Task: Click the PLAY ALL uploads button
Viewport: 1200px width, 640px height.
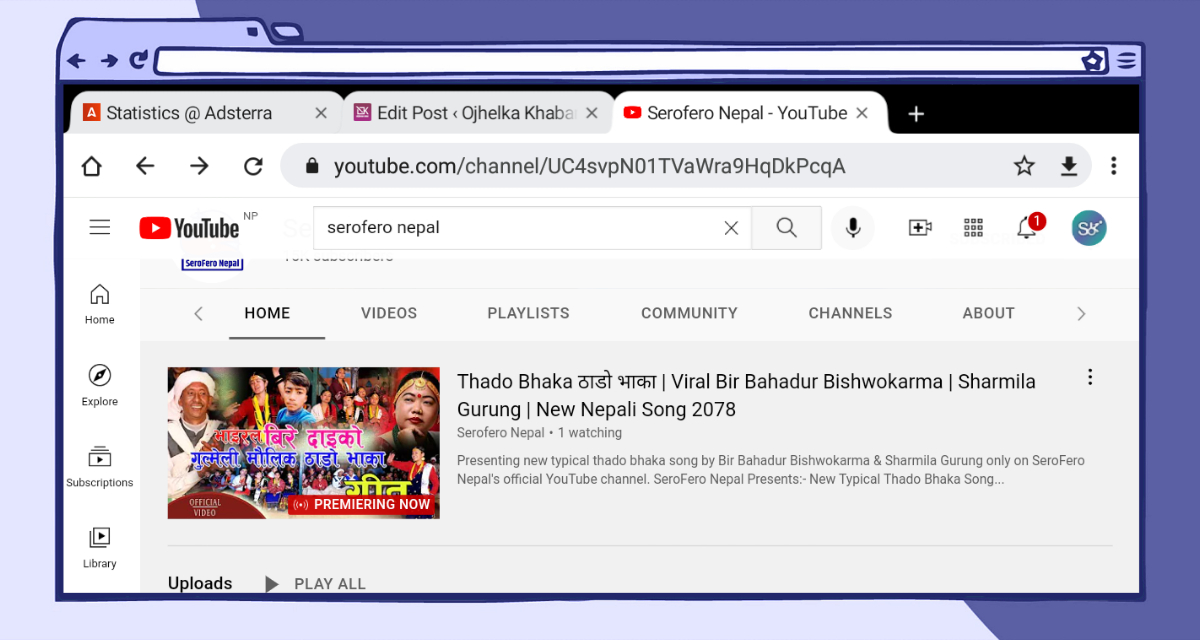Action: click(316, 584)
